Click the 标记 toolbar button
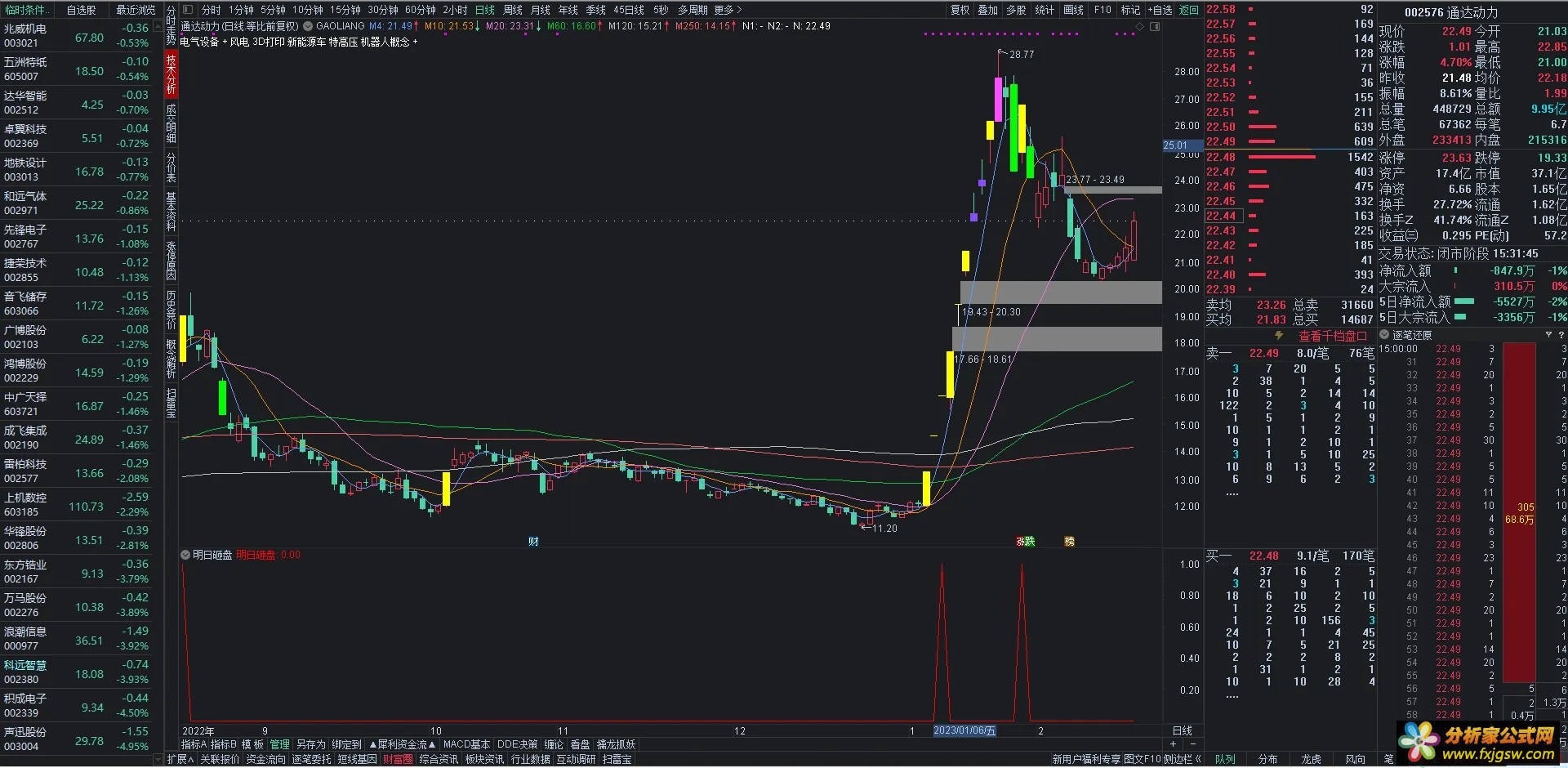This screenshot has height=768, width=1568. (1130, 10)
